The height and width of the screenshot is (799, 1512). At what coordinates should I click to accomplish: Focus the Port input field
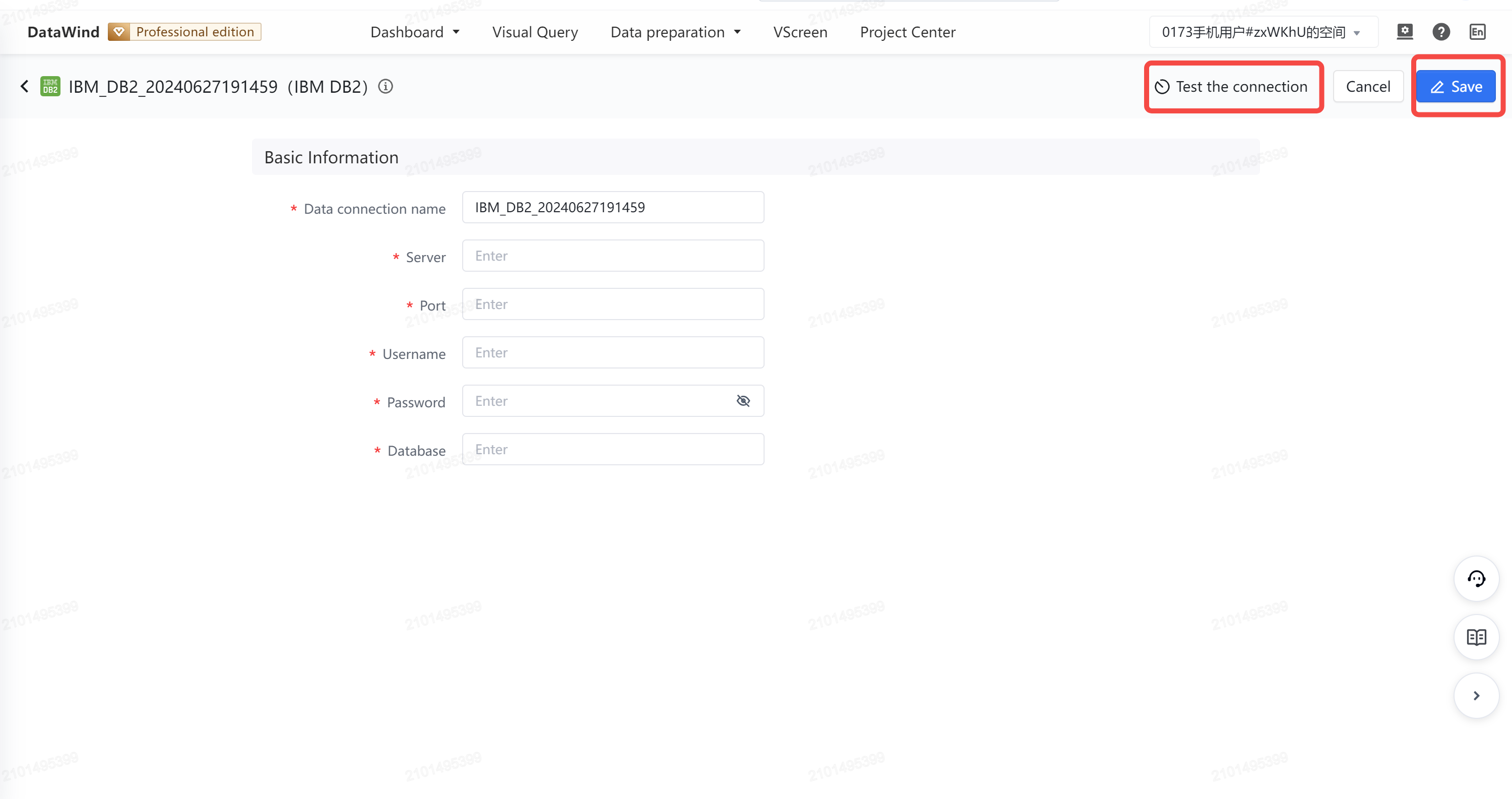(613, 304)
